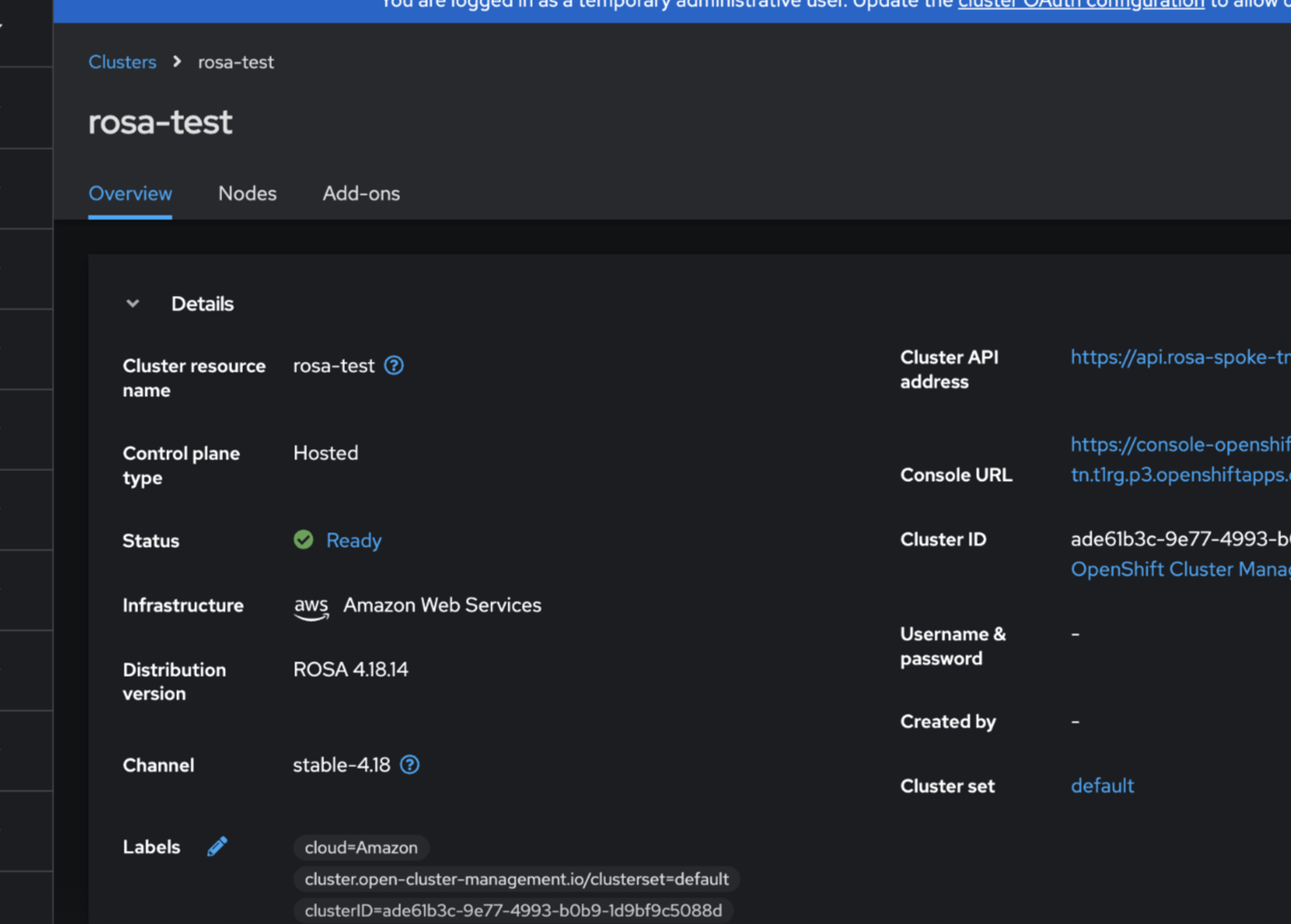
Task: Click the cloud=Amazon label chip
Action: click(x=361, y=848)
